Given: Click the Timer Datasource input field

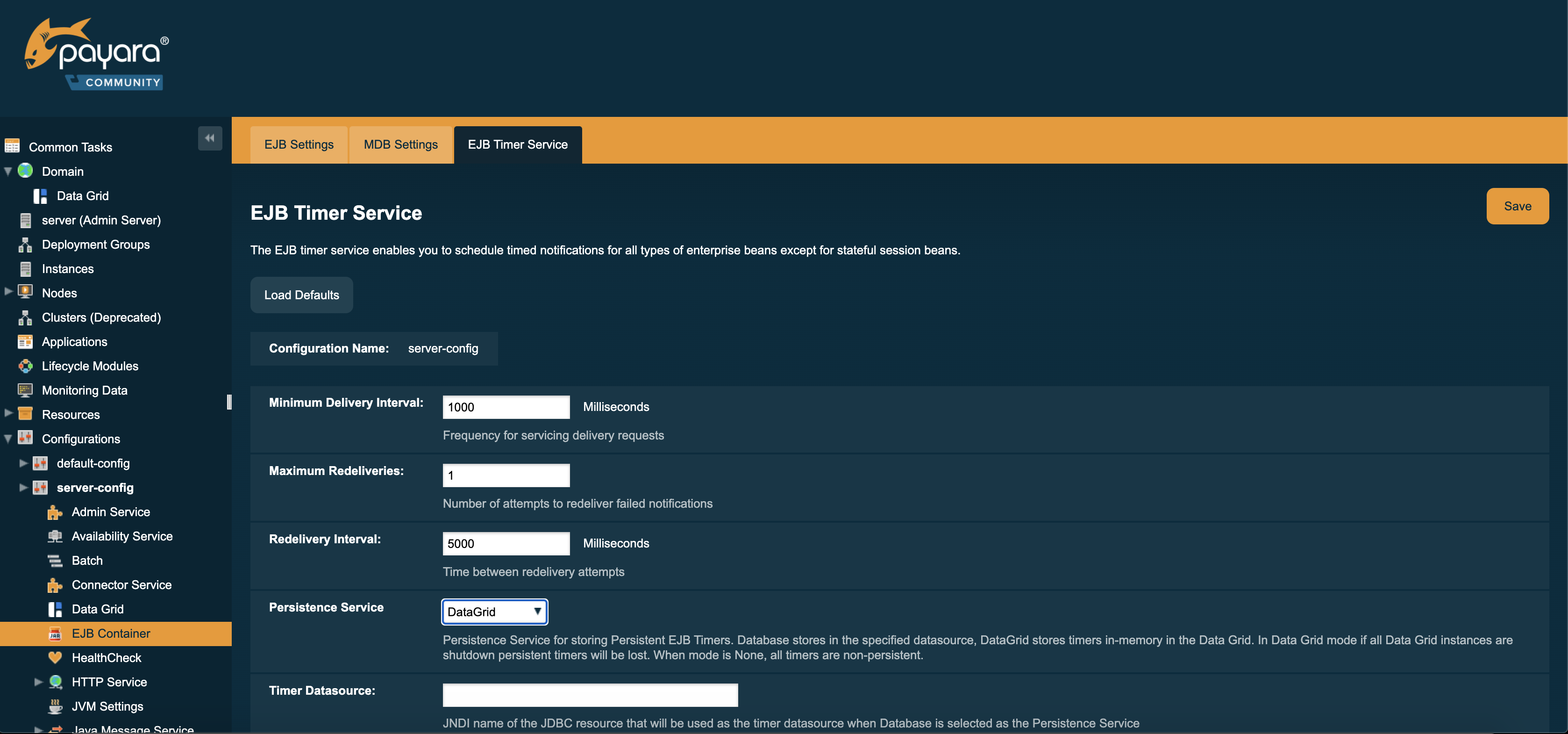Looking at the screenshot, I should click(590, 694).
